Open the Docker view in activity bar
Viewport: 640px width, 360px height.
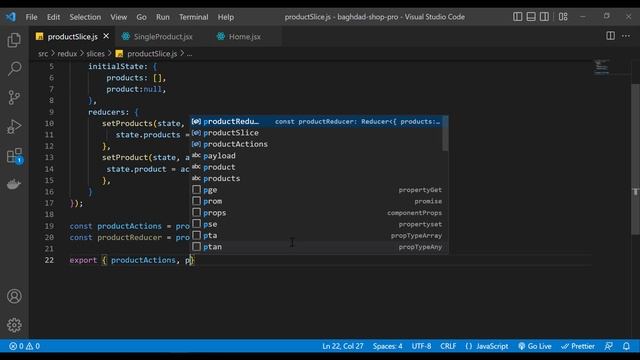(x=14, y=184)
